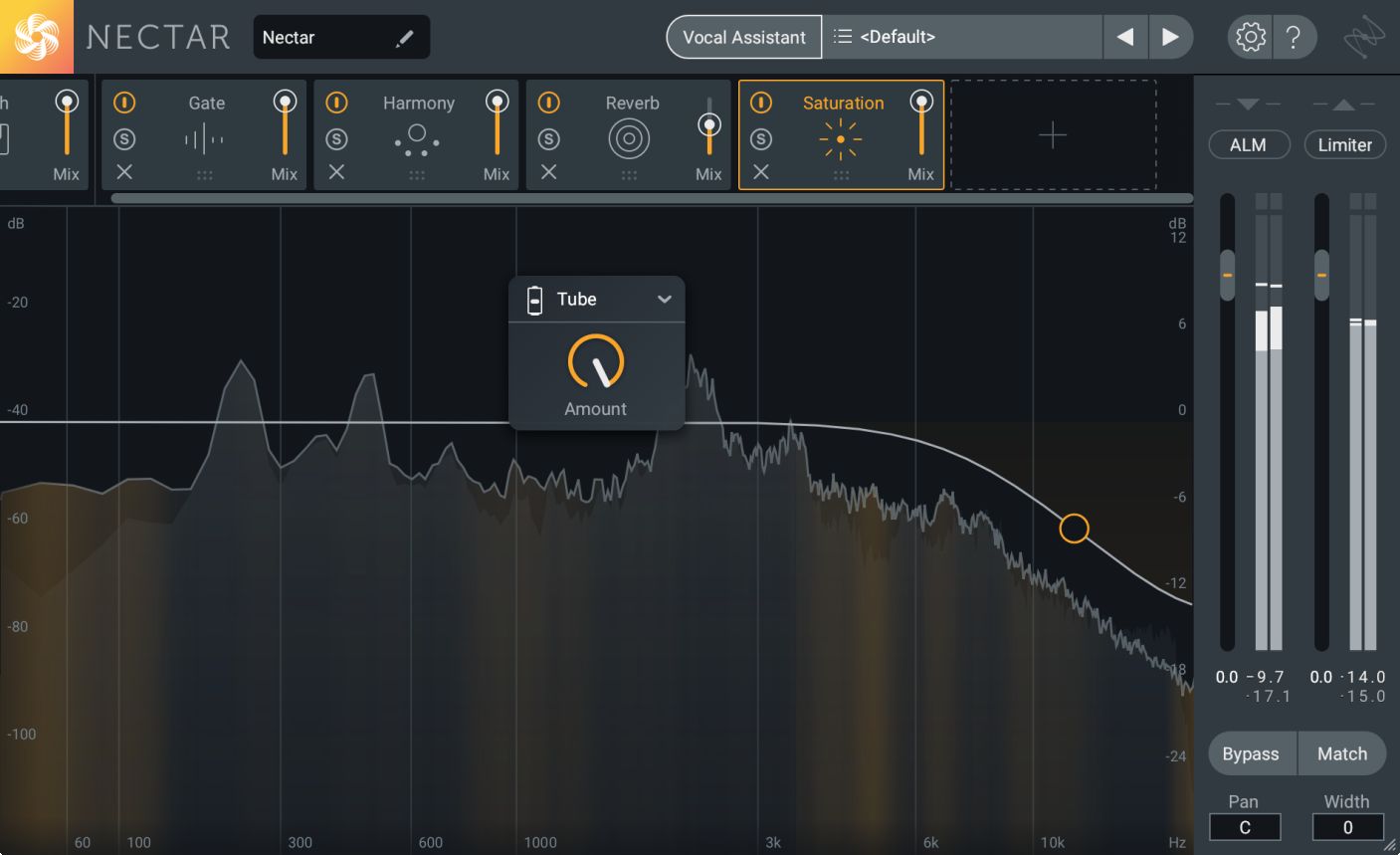Select the orange filter node on curve
The height and width of the screenshot is (855, 1400).
[1074, 529]
